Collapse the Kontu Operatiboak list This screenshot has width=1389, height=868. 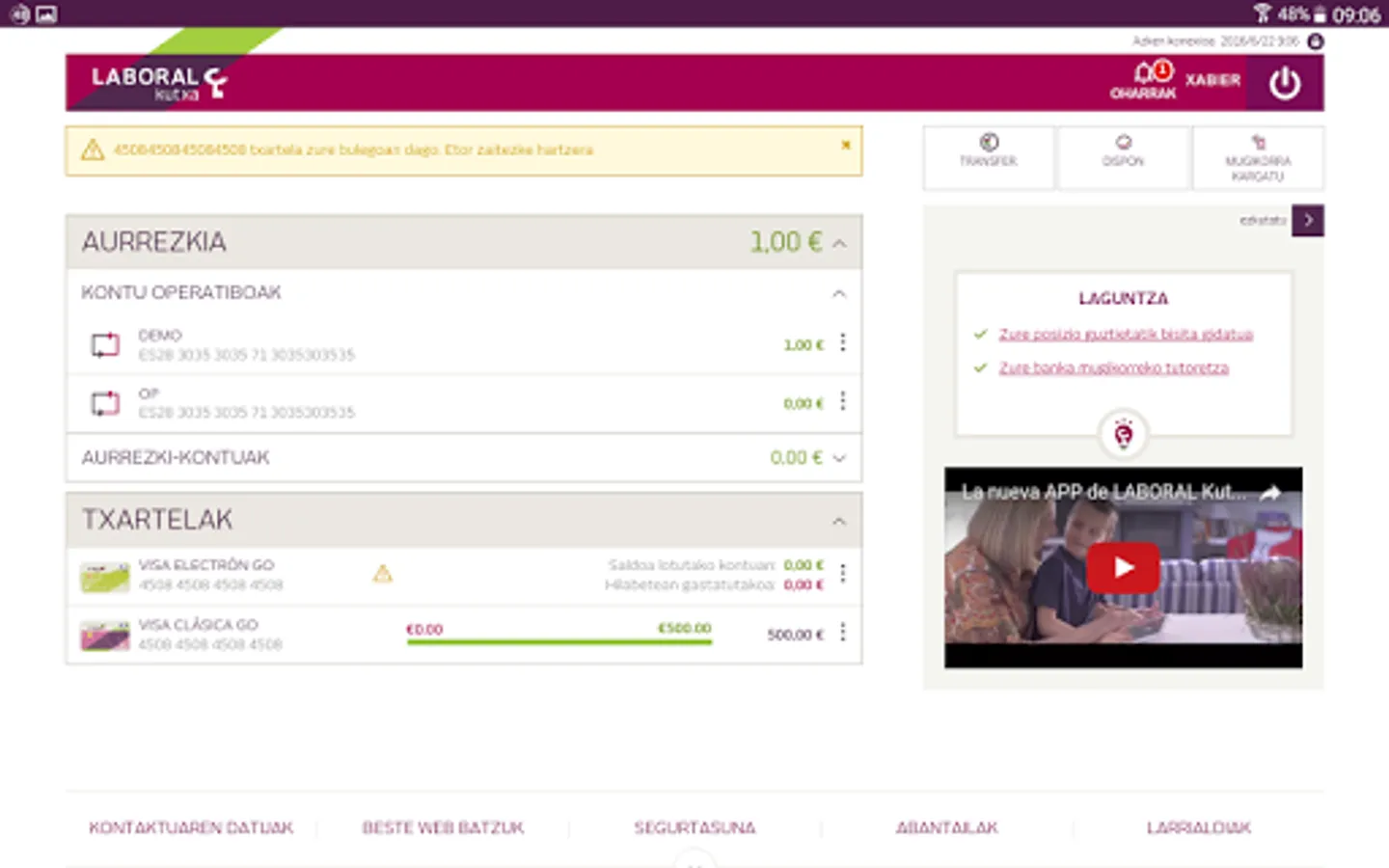839,293
